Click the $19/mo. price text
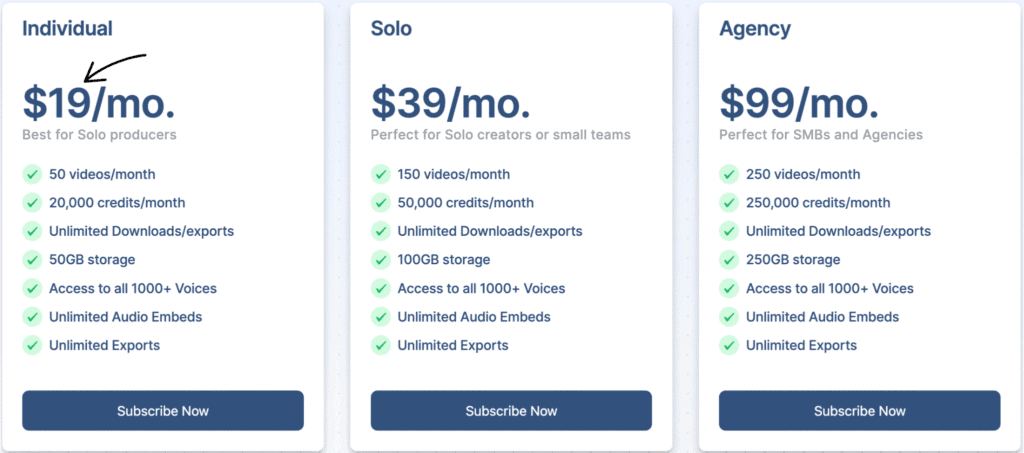 [99, 104]
